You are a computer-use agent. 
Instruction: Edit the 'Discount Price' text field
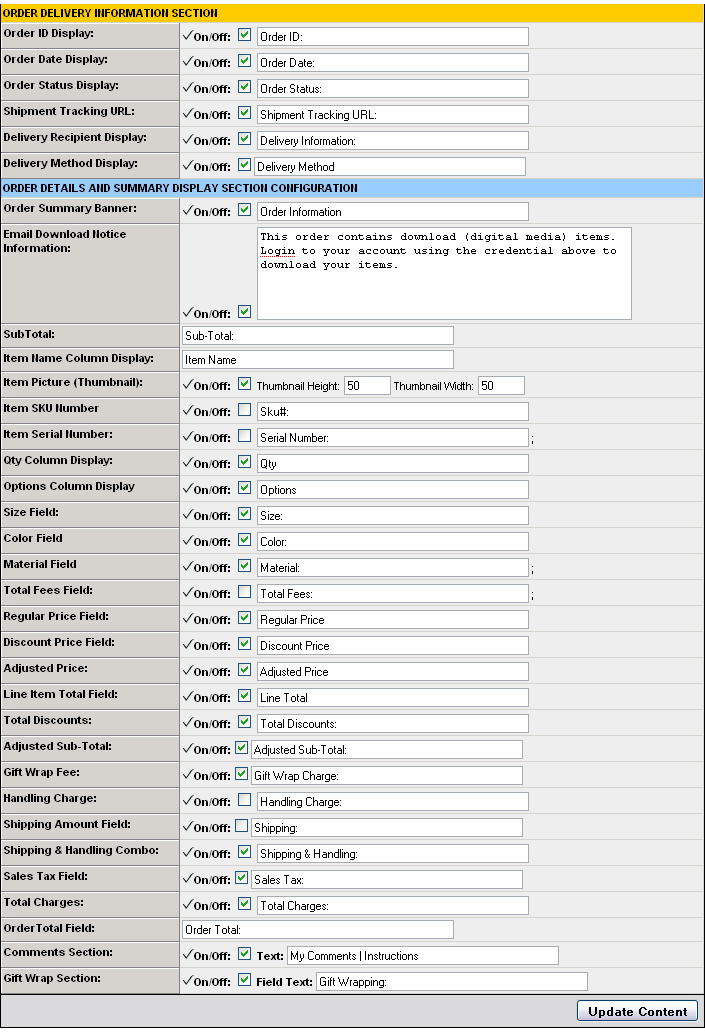(x=392, y=646)
